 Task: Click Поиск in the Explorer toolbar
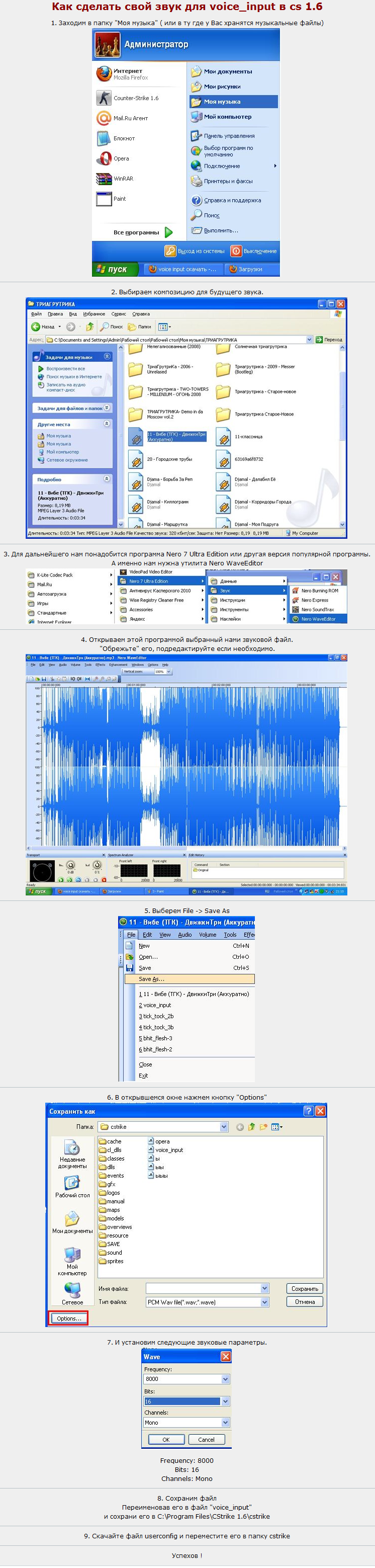(x=112, y=327)
